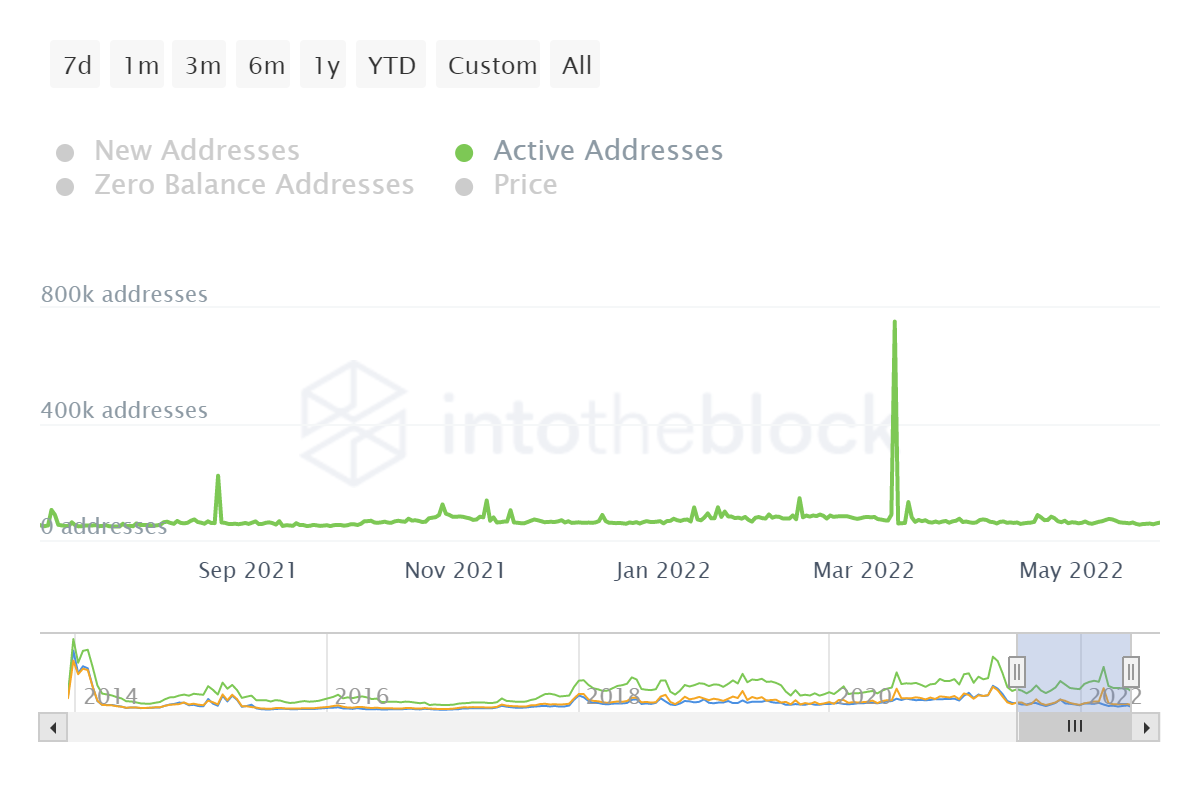Viewport: 1200px width, 800px height.
Task: Click the right navigator range handle
Action: (1131, 671)
